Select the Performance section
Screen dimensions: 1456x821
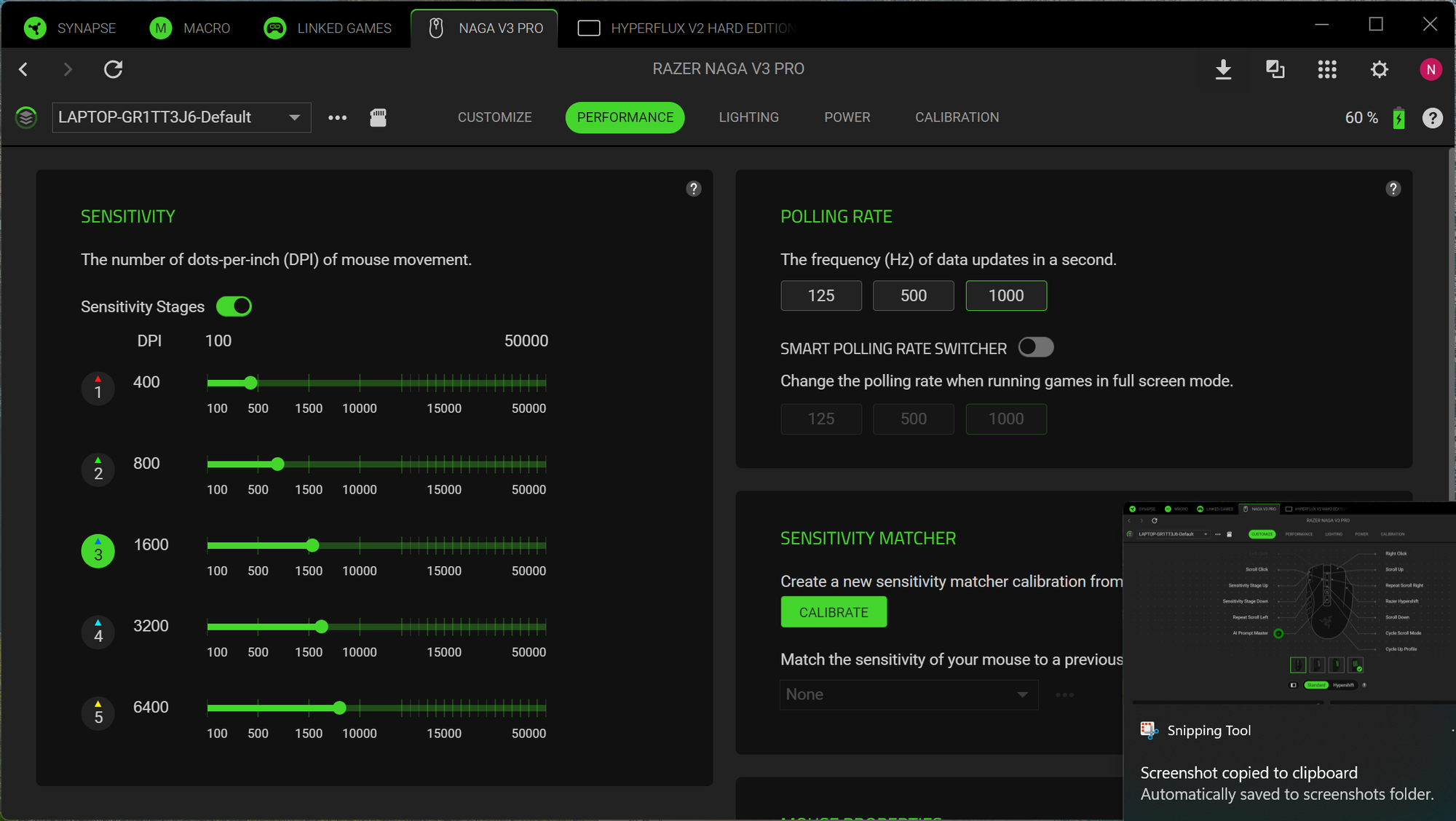(x=625, y=117)
